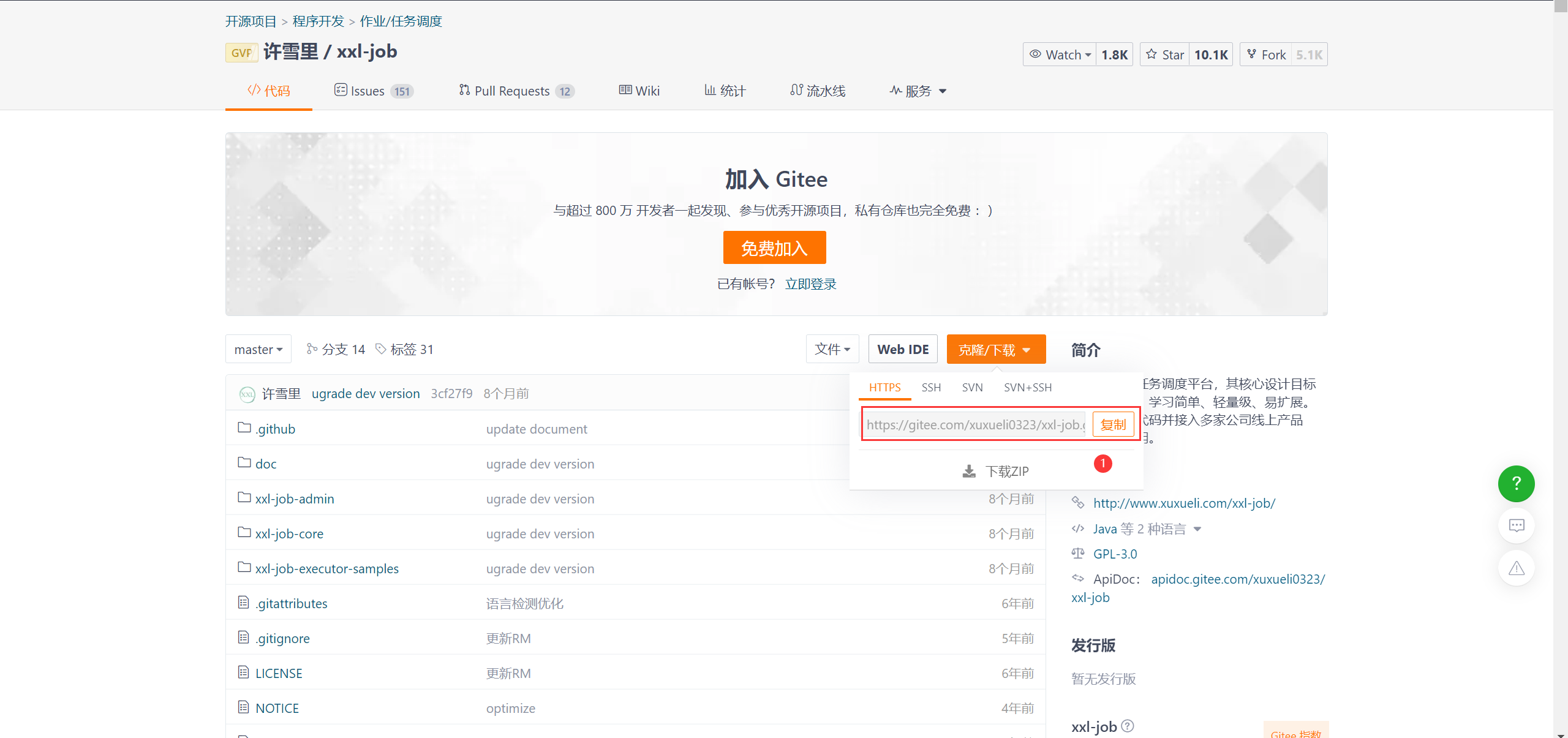Click the 立即登录 login link
The width and height of the screenshot is (1568, 738).
(x=811, y=284)
